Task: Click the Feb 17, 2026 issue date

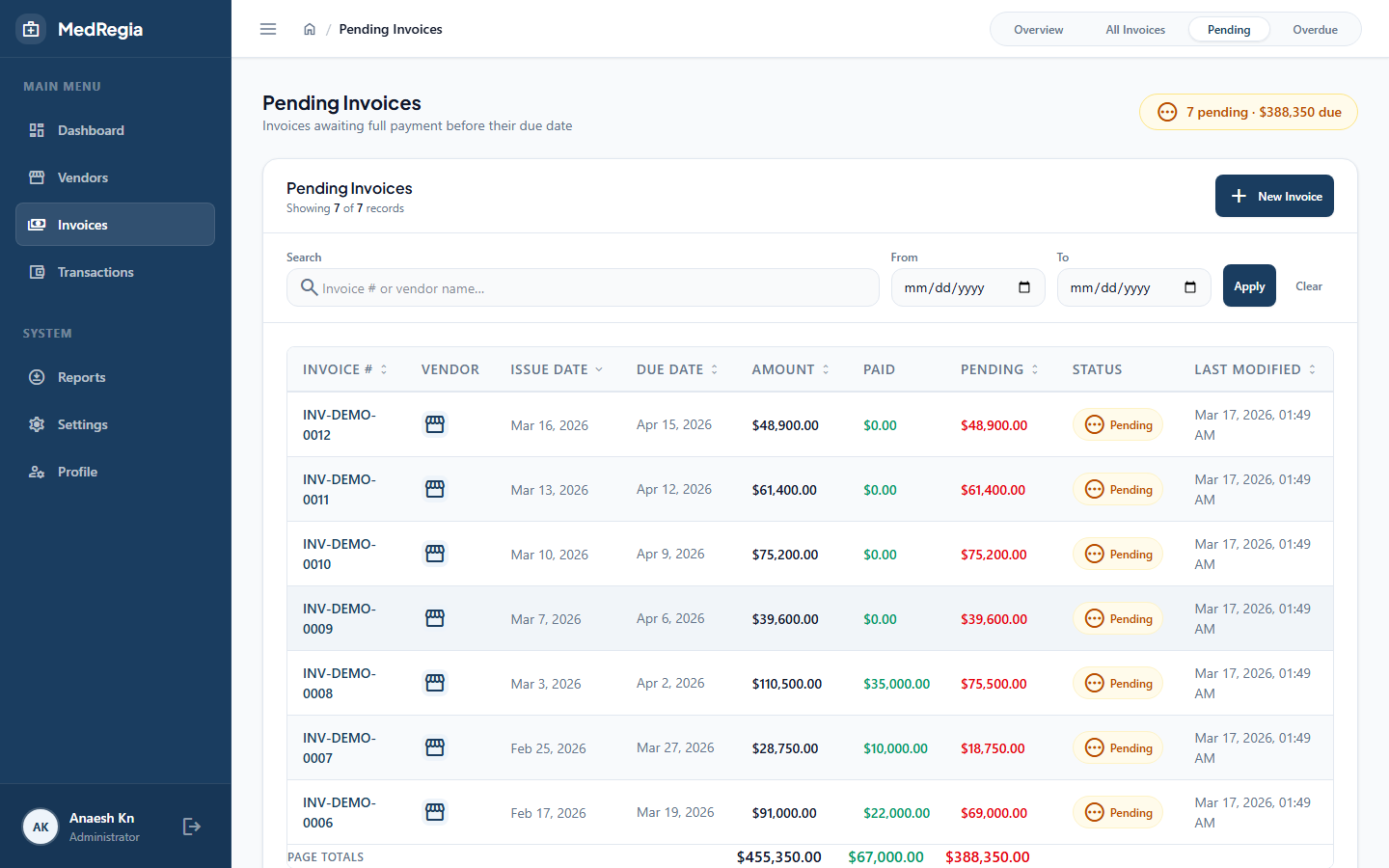Action: tap(548, 813)
